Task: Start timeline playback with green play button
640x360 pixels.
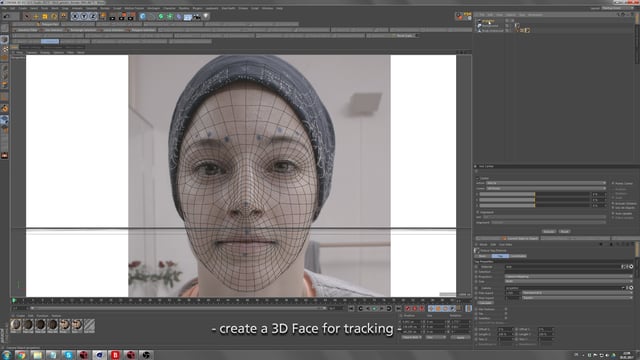Action: coord(374,309)
